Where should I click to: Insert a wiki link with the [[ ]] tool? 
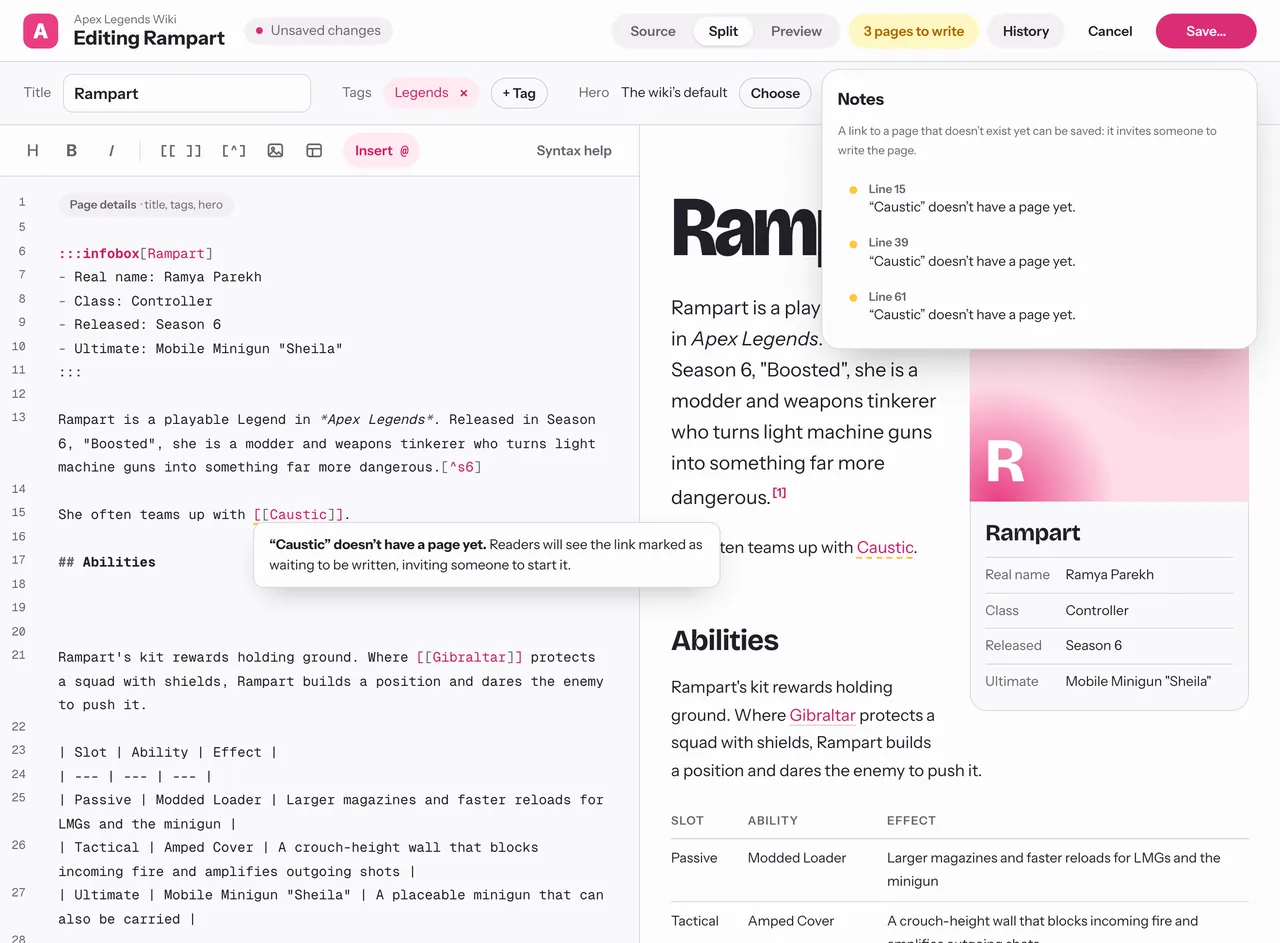tap(181, 151)
